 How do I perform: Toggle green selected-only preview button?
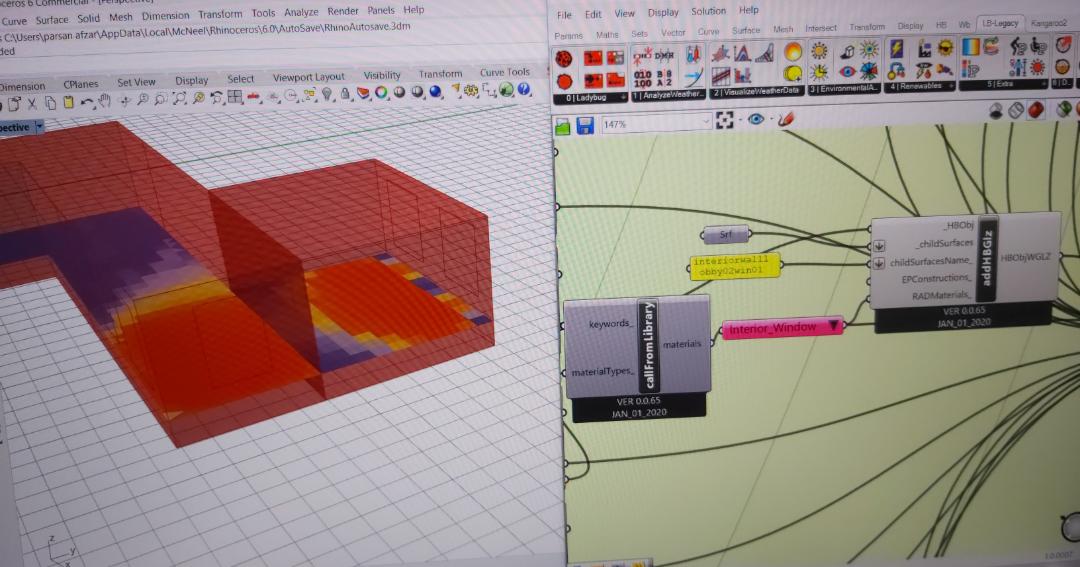(x=1063, y=107)
